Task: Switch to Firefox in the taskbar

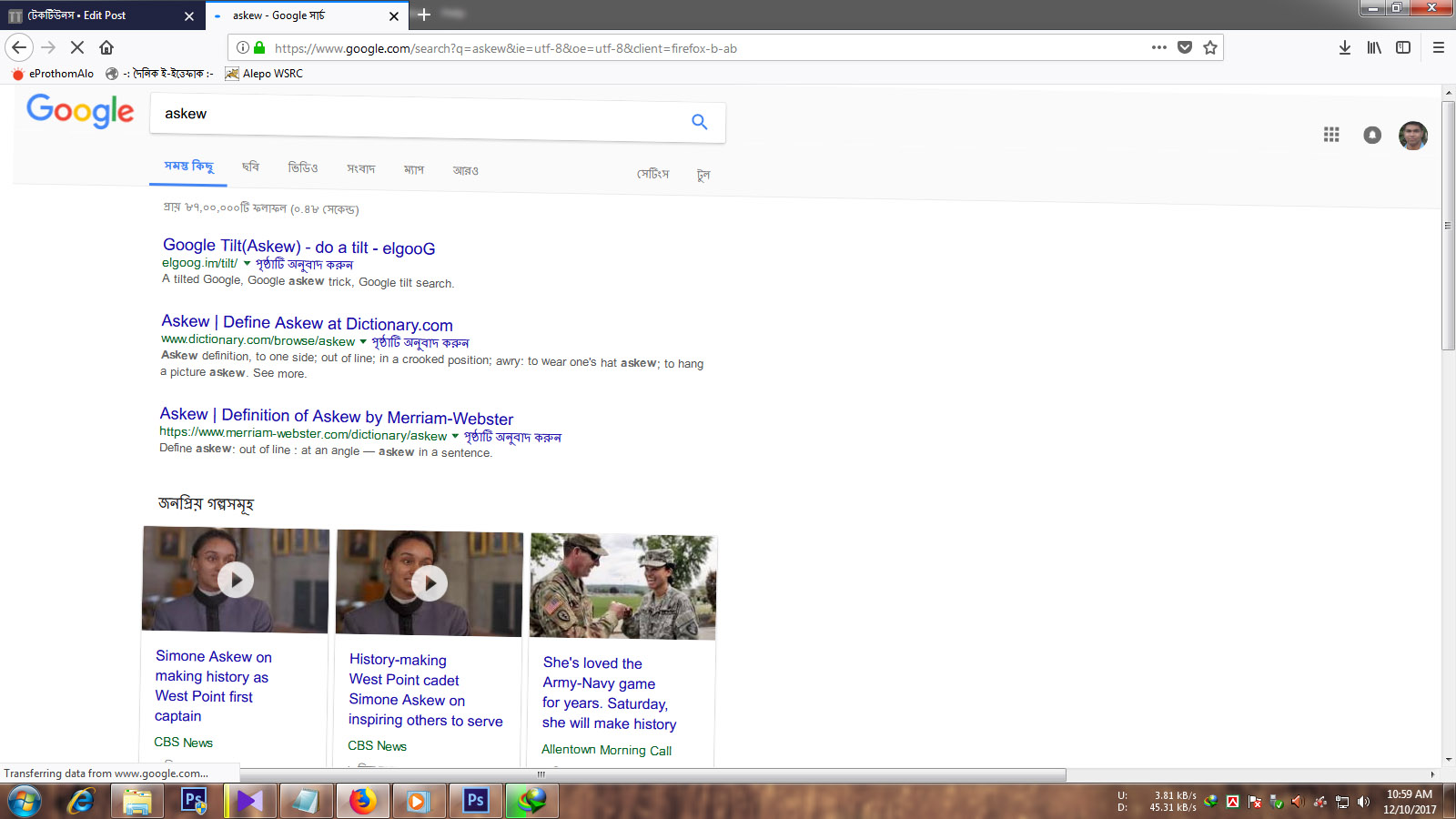Action: (362, 801)
